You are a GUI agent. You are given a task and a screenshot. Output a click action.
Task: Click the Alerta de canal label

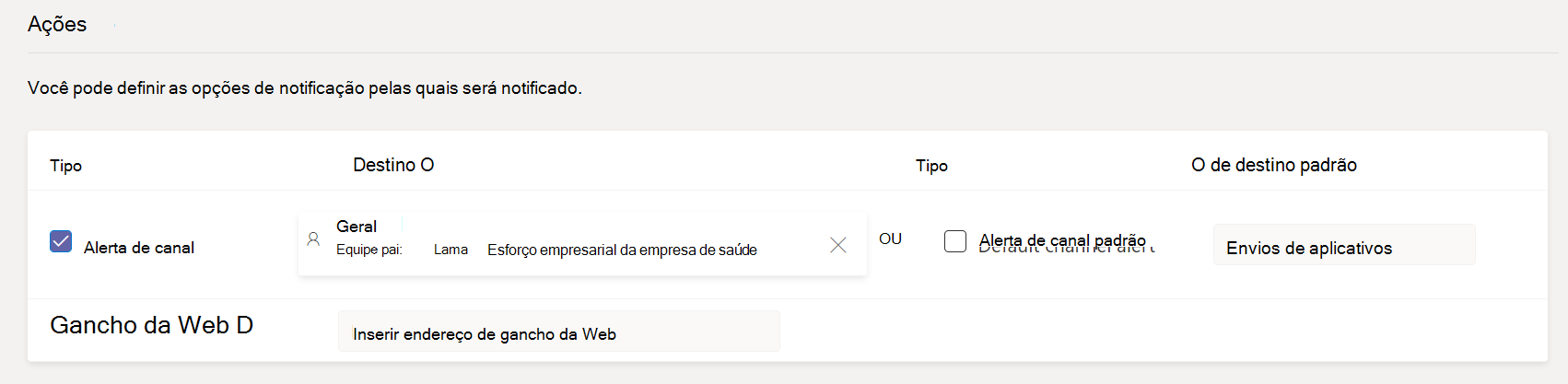click(139, 248)
